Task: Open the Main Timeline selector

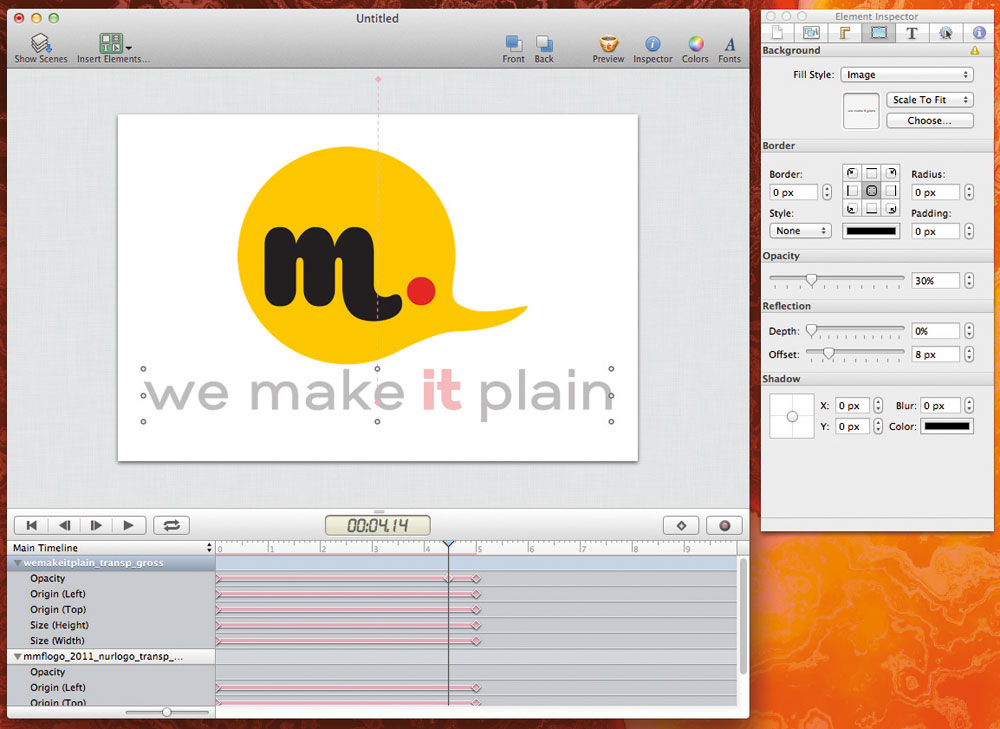Action: (112, 548)
